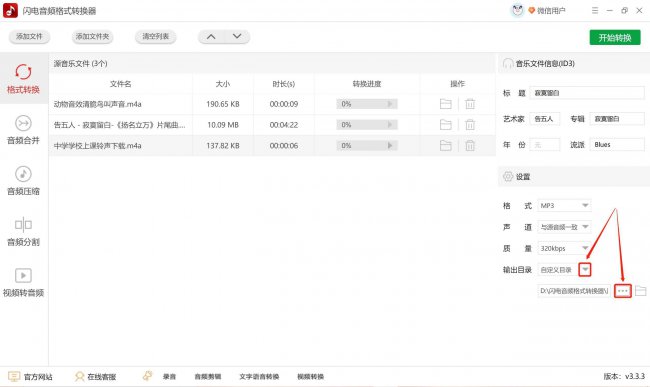
Task: Open the 视频转音频 tool
Action: (x=23, y=283)
